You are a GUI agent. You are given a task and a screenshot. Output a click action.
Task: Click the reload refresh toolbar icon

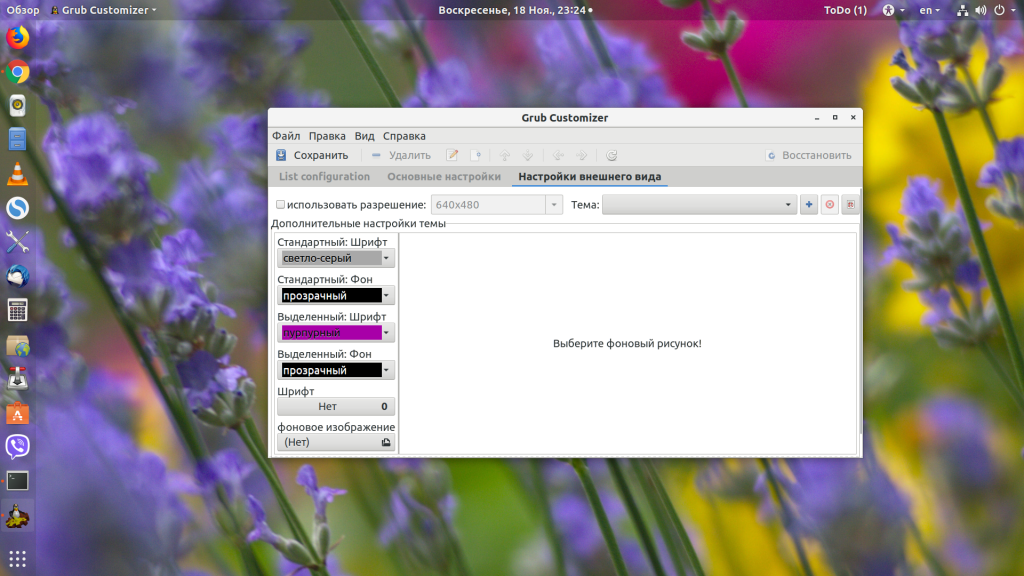(612, 155)
